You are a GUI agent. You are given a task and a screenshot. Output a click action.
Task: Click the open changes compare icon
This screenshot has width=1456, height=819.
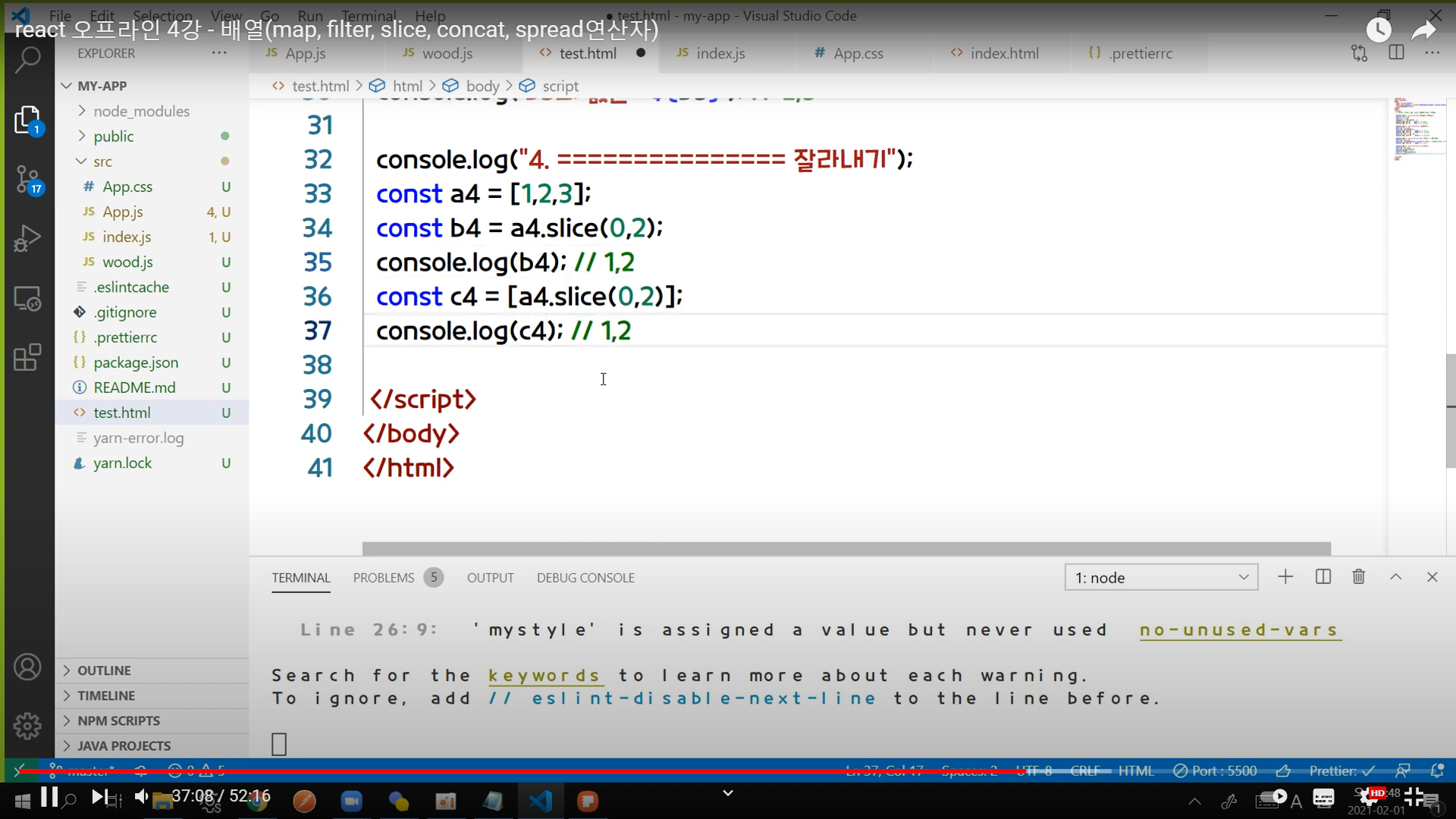[x=1359, y=53]
